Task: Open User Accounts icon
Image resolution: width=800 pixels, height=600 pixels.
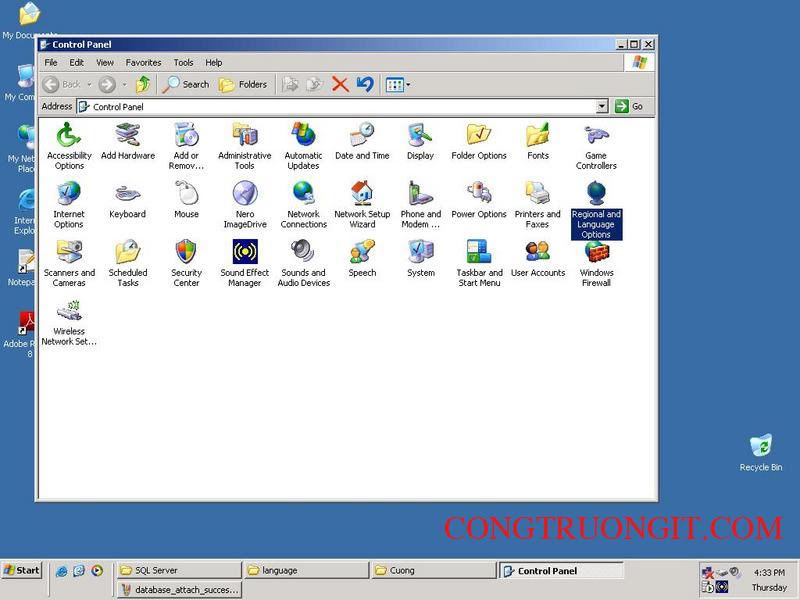Action: (538, 258)
